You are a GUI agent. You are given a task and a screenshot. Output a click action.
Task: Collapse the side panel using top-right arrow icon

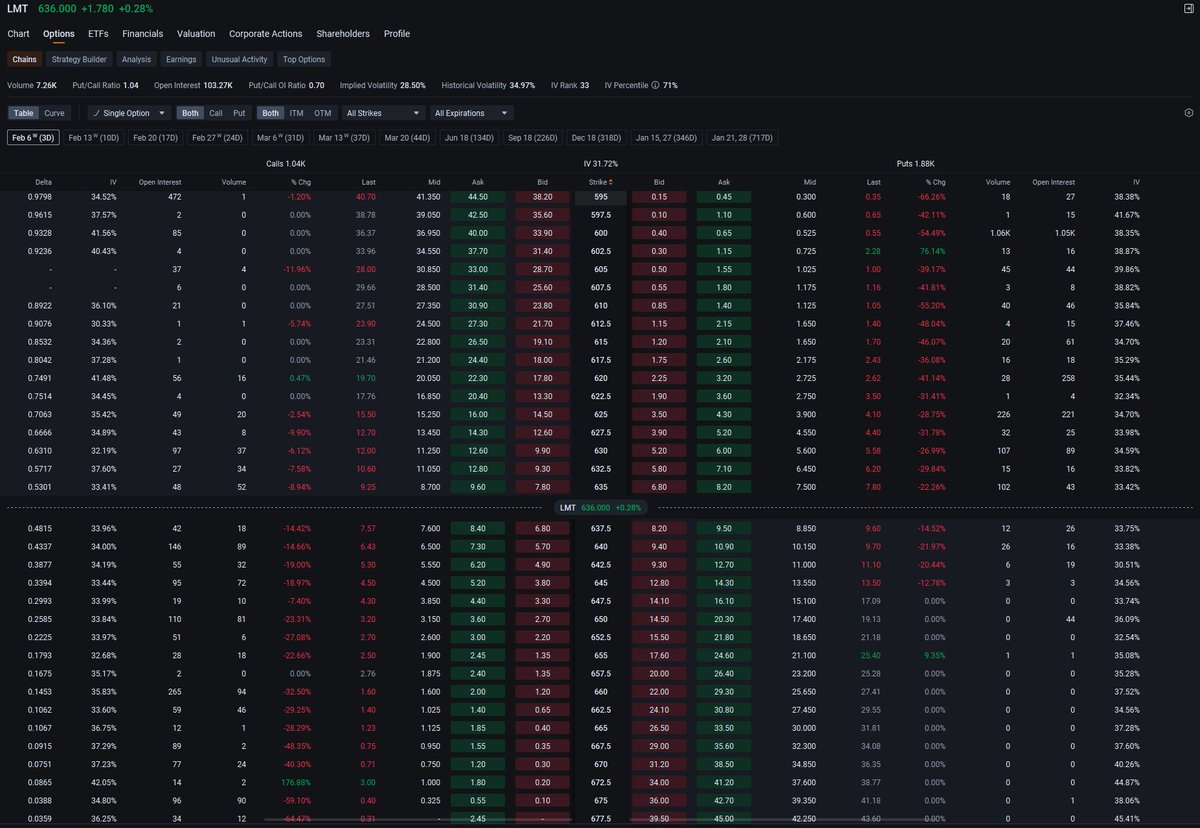pos(1187,8)
